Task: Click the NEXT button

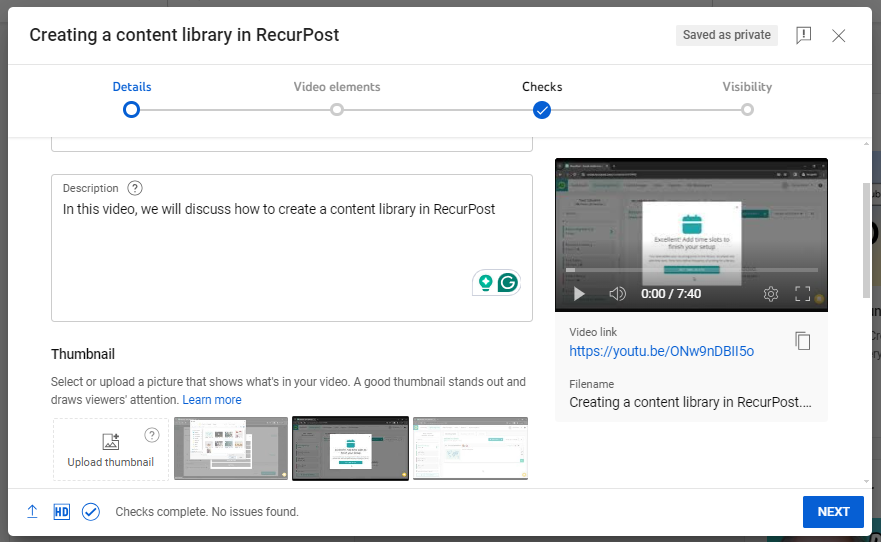Action: [833, 512]
